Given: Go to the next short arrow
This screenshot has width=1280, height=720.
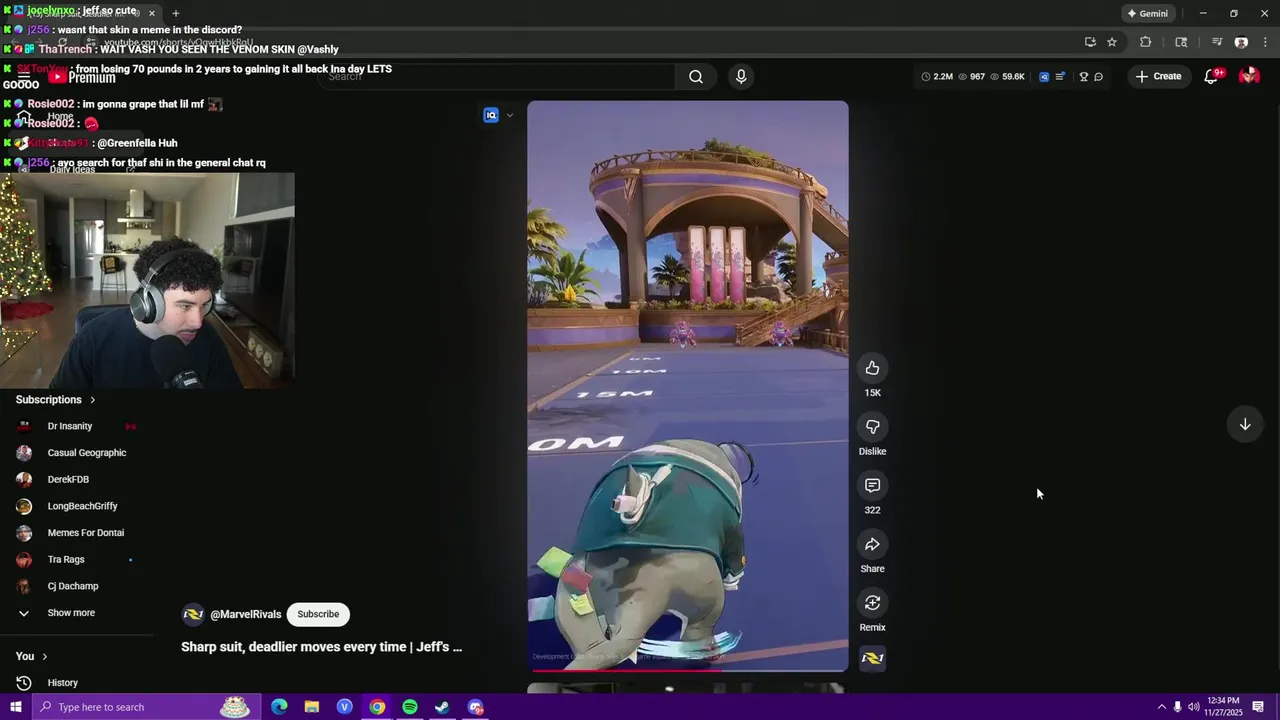Looking at the screenshot, I should [1245, 424].
